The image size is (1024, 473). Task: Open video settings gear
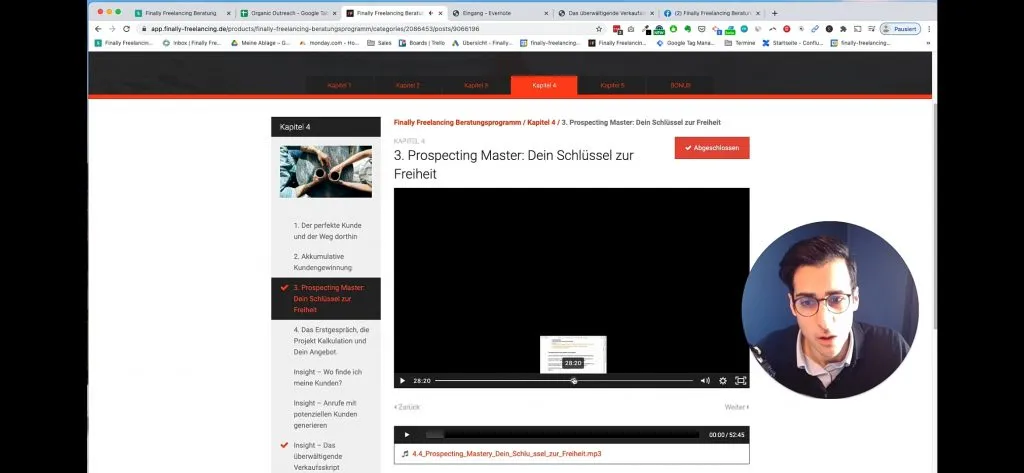[723, 381]
